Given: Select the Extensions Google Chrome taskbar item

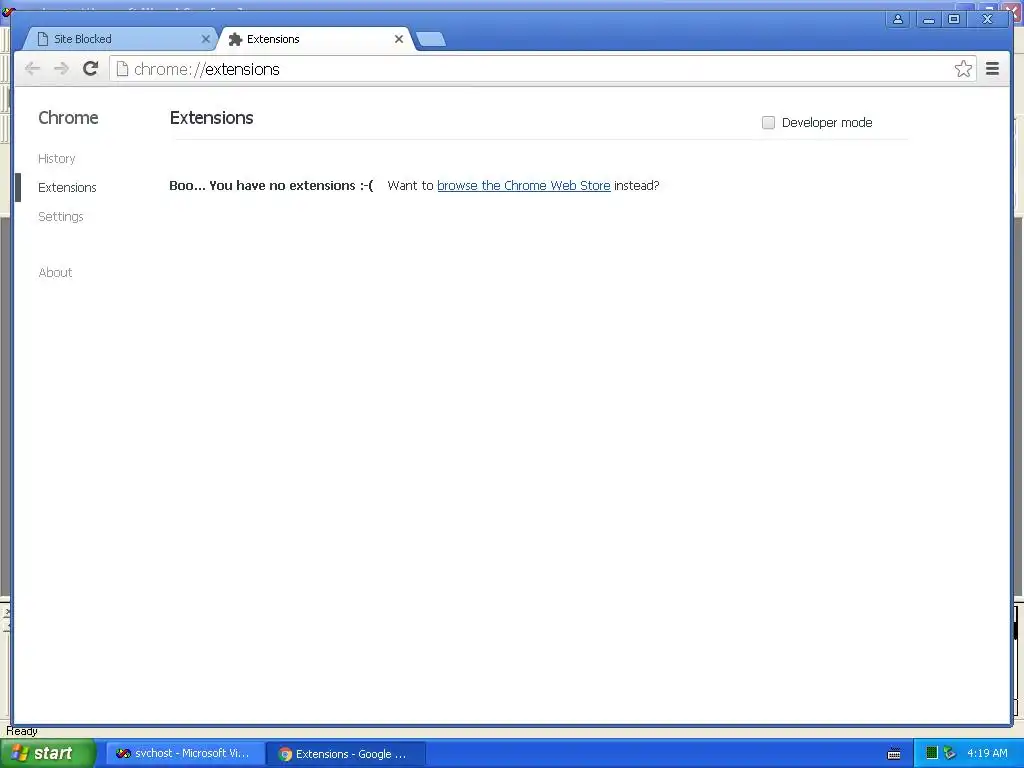Looking at the screenshot, I should (346, 754).
